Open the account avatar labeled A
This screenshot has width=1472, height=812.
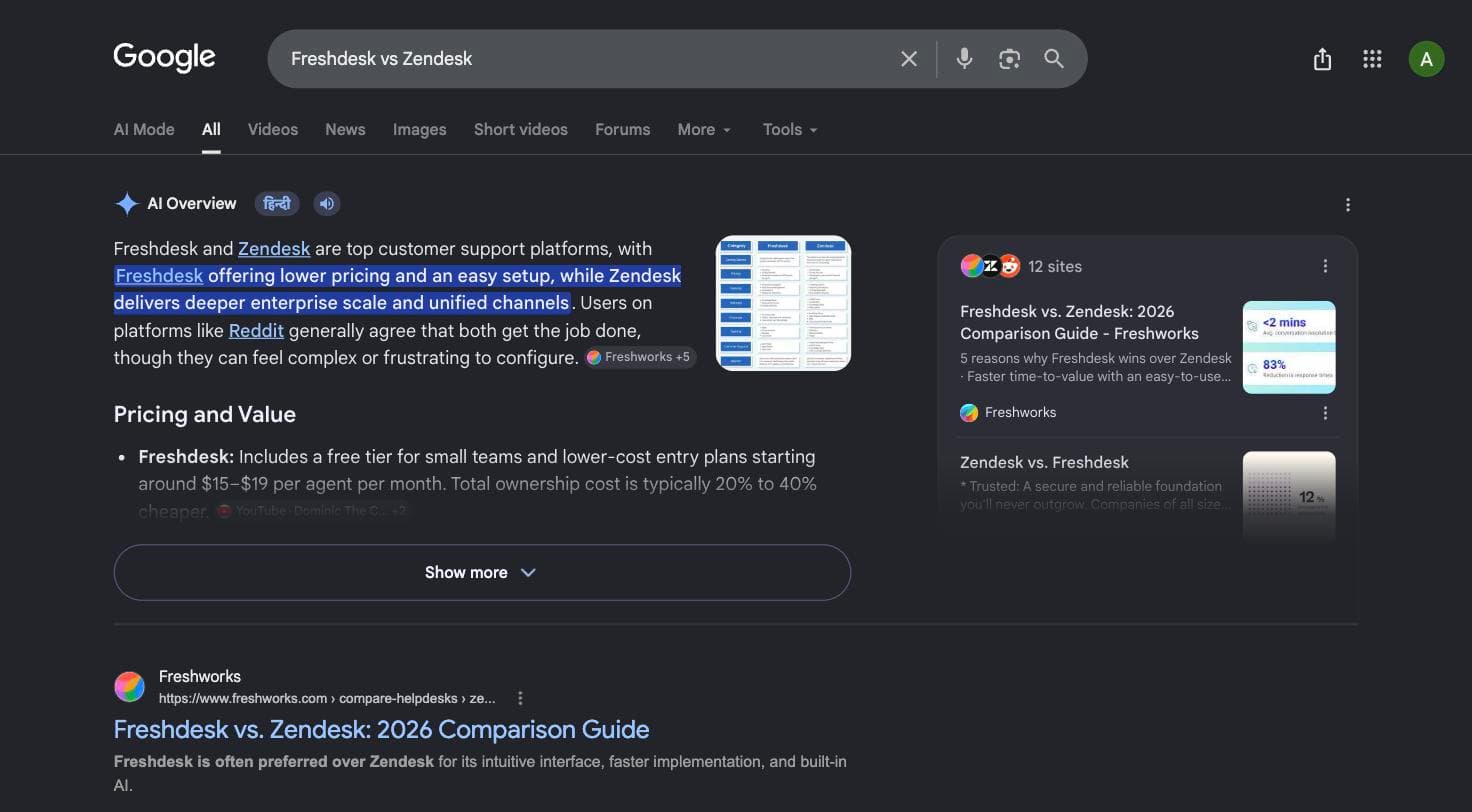tap(1426, 59)
